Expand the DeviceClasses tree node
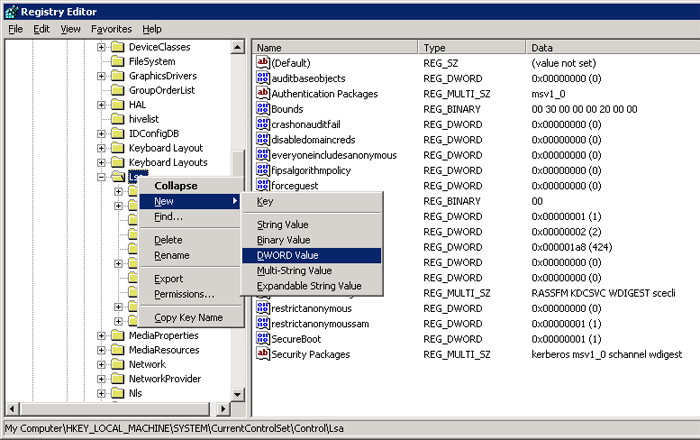This screenshot has width=700, height=440. pyautogui.click(x=101, y=47)
